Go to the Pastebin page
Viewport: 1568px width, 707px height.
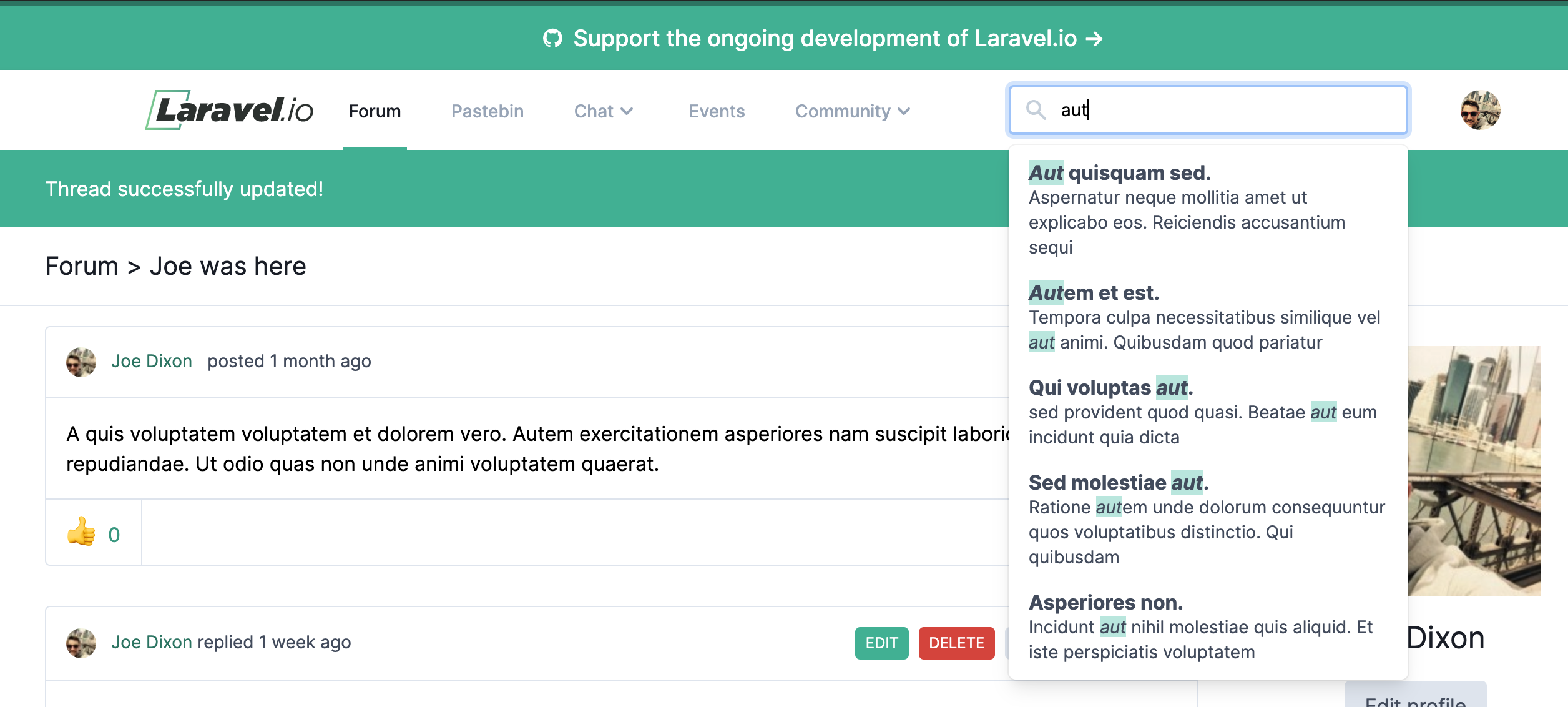tap(487, 111)
